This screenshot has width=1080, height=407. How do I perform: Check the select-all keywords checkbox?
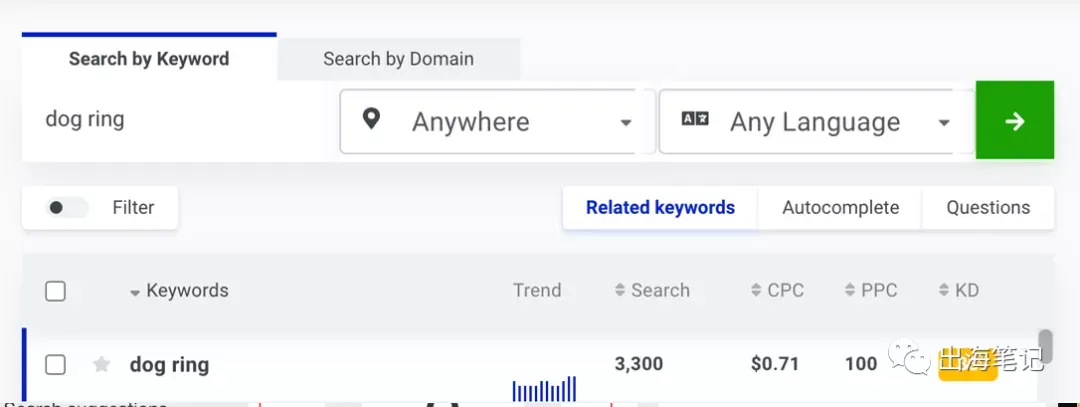pyautogui.click(x=55, y=291)
